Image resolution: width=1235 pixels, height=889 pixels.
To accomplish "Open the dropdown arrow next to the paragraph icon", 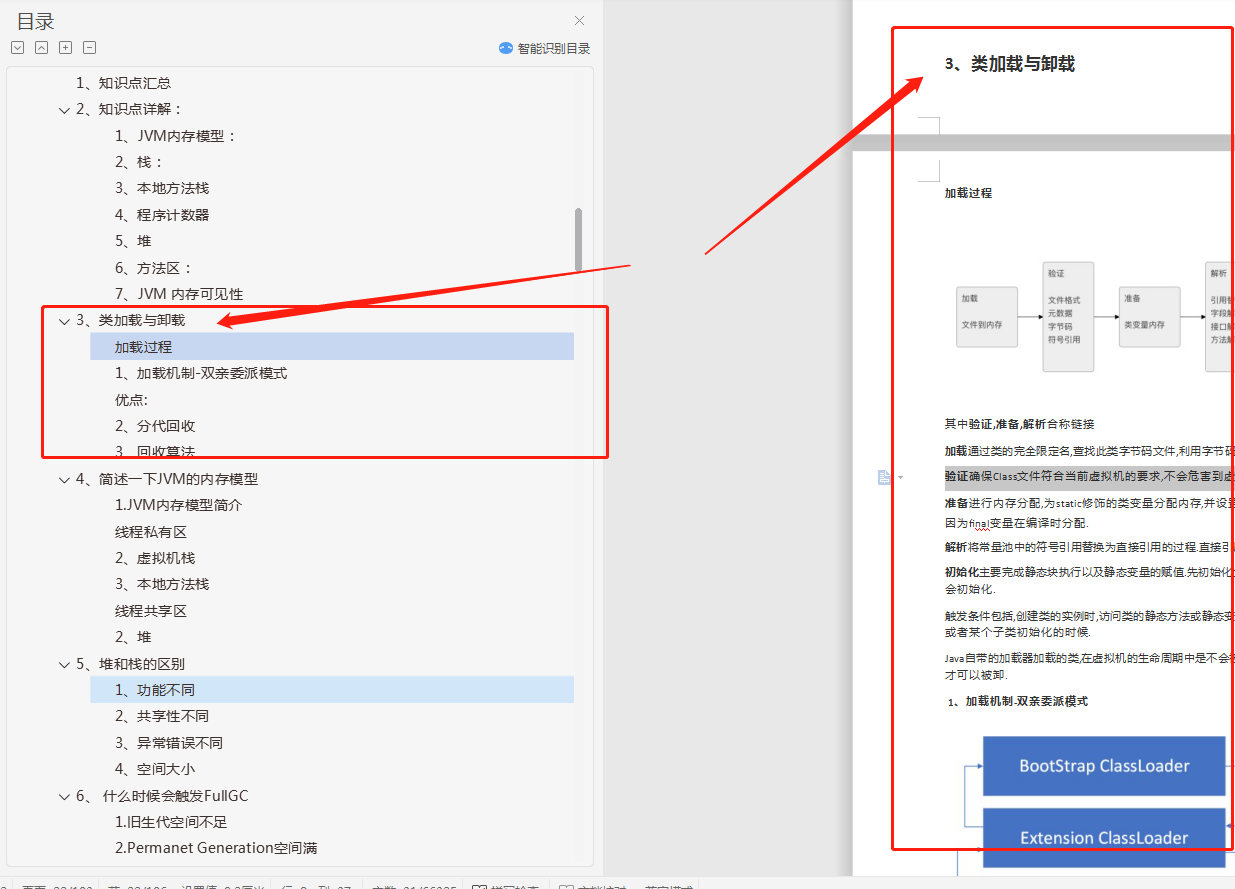I will coord(900,478).
